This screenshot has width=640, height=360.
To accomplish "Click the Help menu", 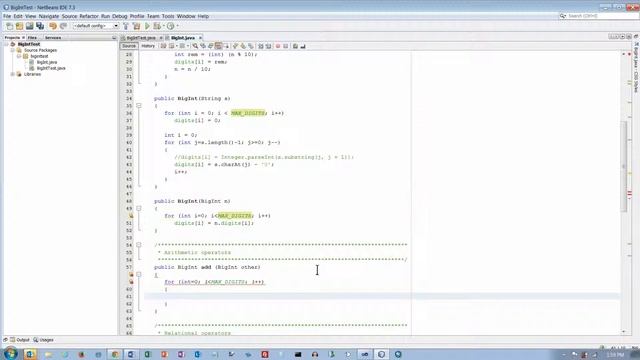I will click(x=203, y=16).
